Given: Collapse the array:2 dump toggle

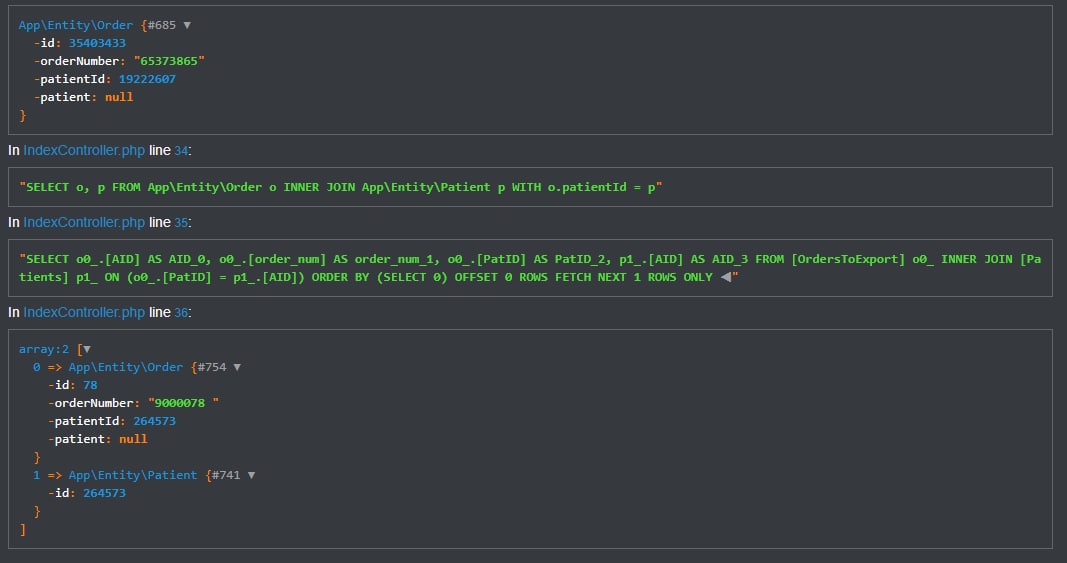Looking at the screenshot, I should tap(86, 349).
